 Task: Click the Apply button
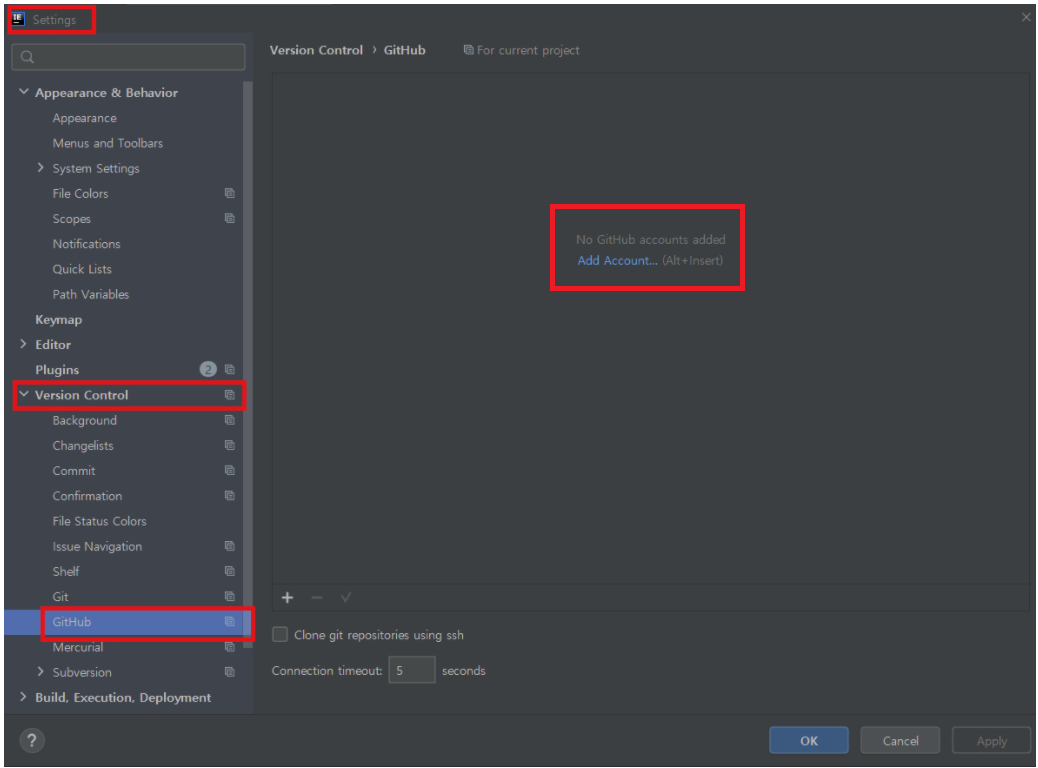coord(991,740)
